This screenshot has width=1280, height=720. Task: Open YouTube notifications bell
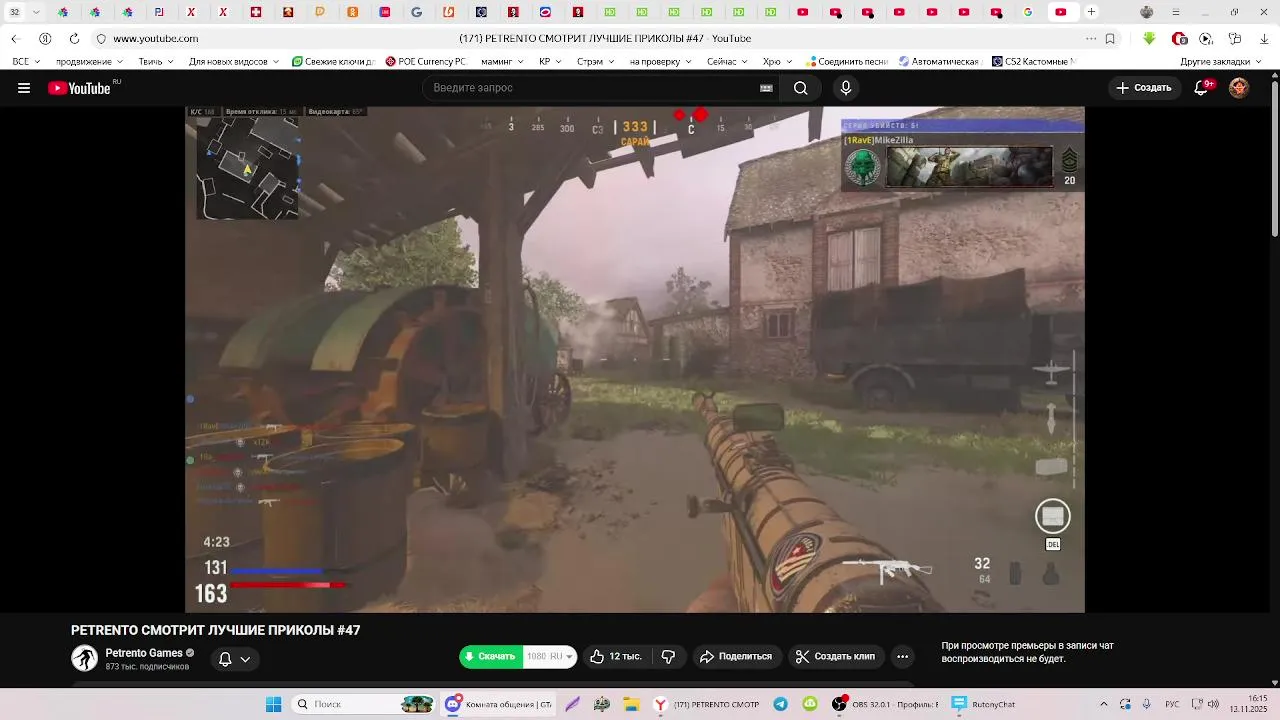click(x=1202, y=88)
